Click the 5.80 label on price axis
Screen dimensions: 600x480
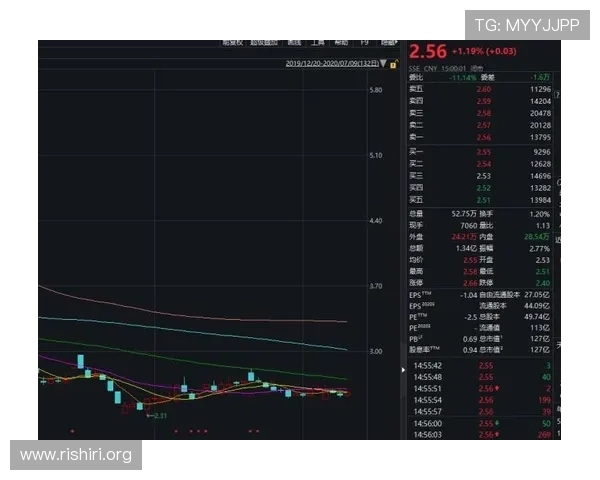(376, 90)
